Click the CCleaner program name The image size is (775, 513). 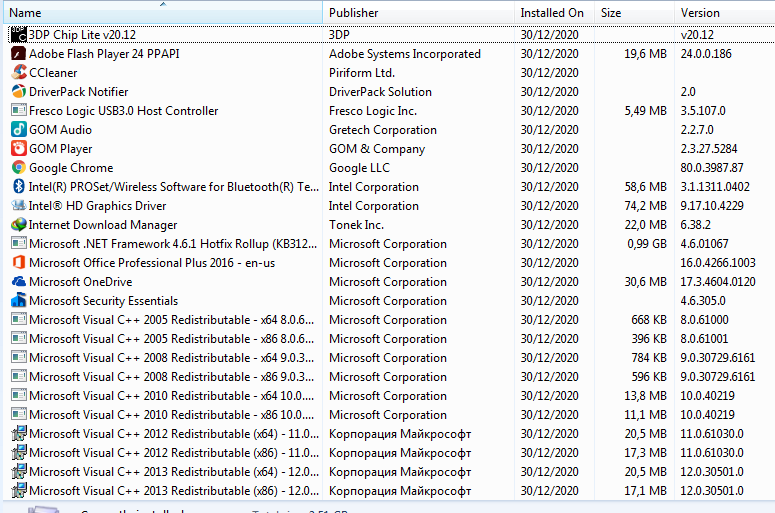[53, 73]
